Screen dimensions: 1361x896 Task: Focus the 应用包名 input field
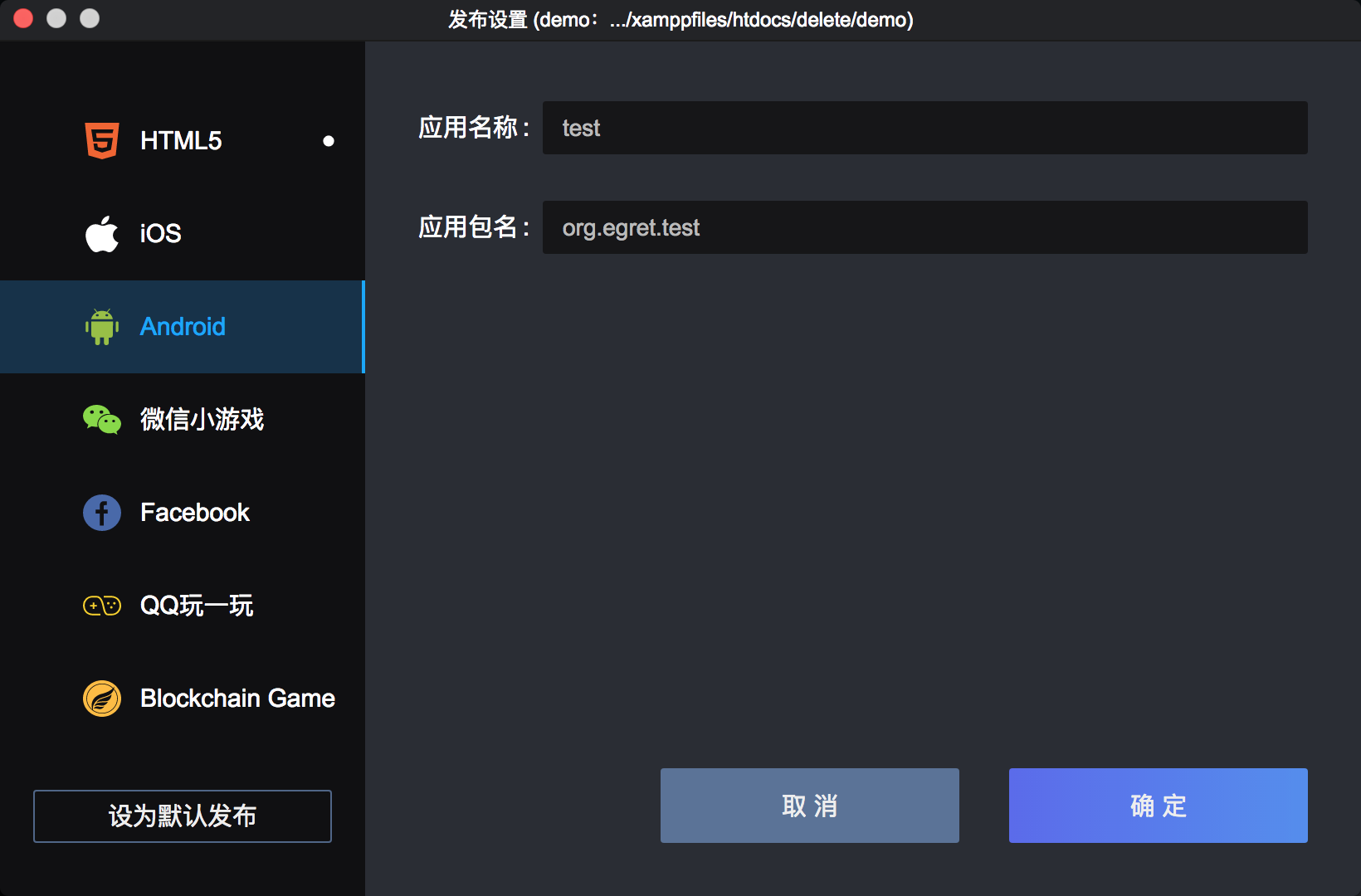pos(925,227)
